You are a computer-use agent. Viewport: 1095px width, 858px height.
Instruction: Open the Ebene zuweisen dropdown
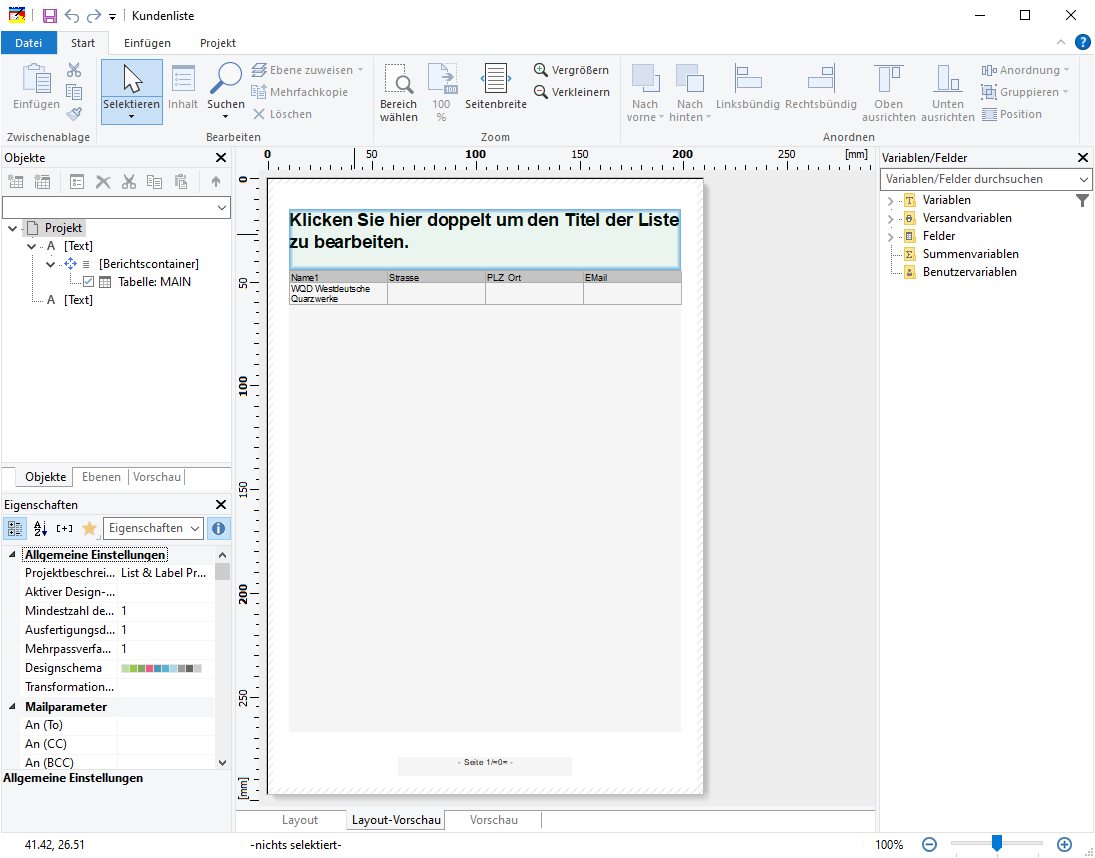[x=308, y=70]
